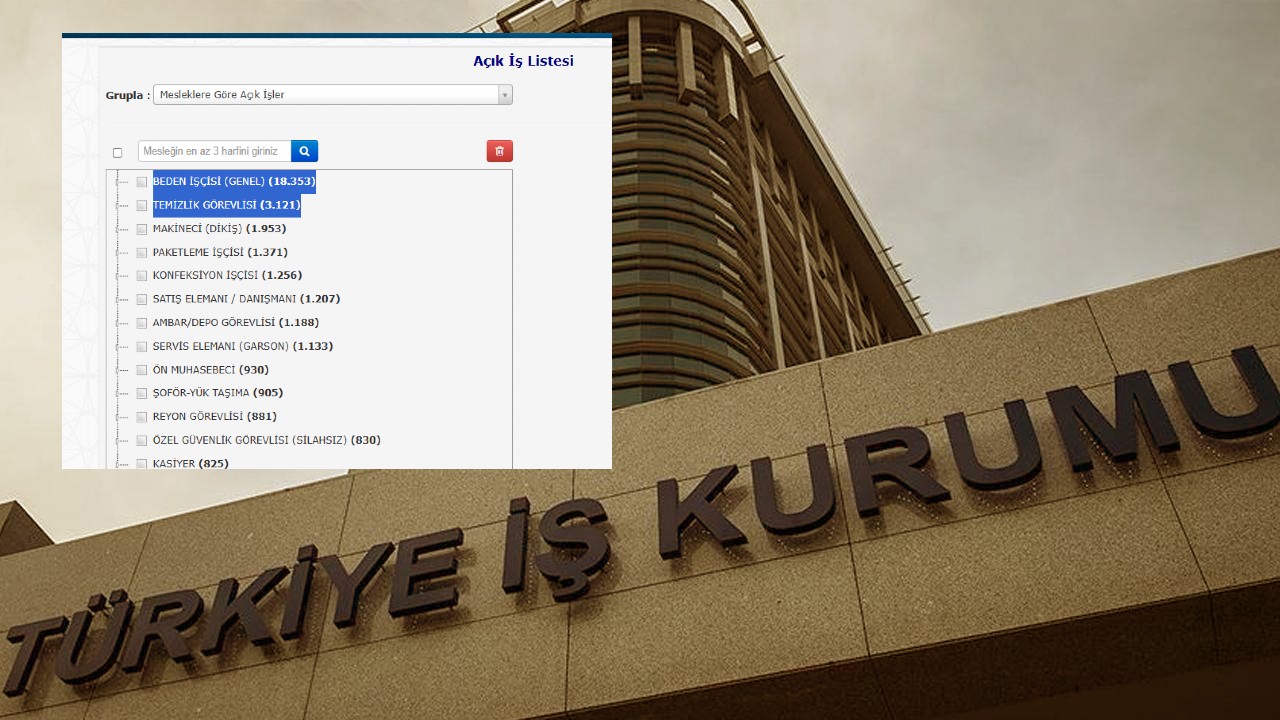Select REYON GÖREVLİSİ entry
Viewport: 1280px width, 720px height.
coord(214,417)
